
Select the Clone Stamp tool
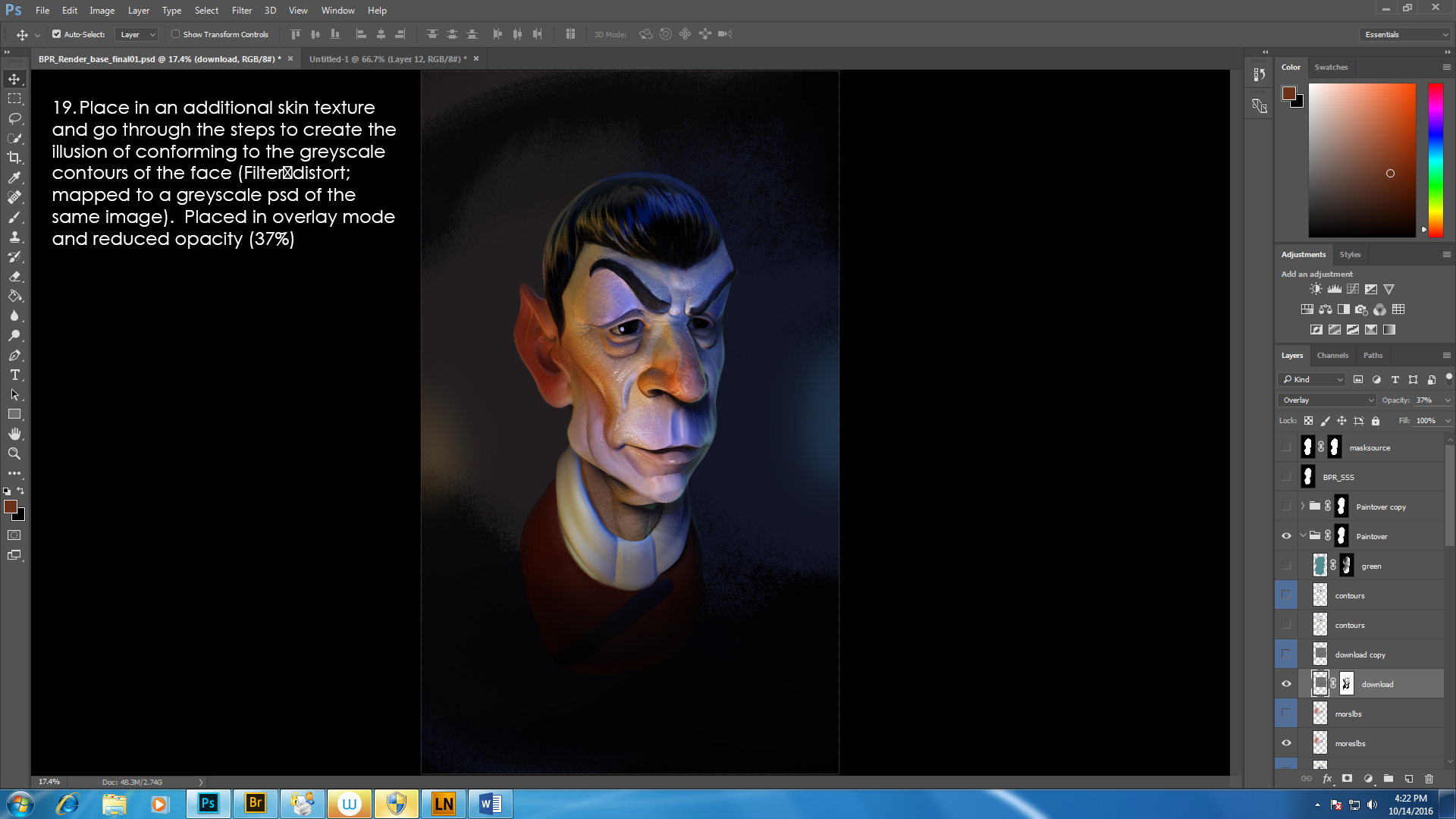pyautogui.click(x=14, y=237)
